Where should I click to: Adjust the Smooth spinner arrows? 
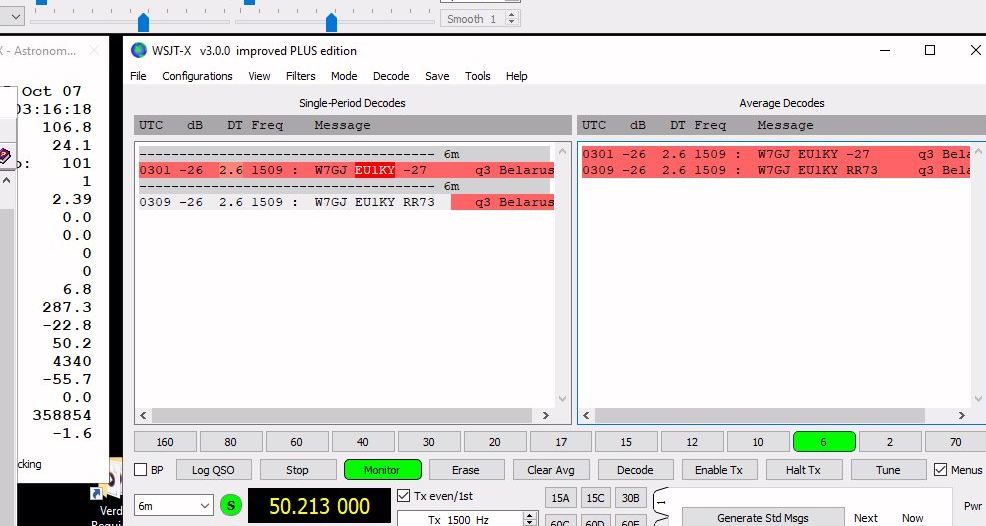pyautogui.click(x=512, y=19)
